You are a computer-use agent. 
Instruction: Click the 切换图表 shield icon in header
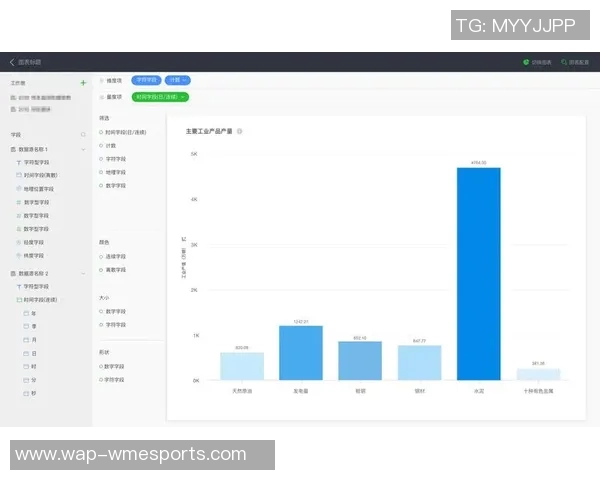click(527, 62)
